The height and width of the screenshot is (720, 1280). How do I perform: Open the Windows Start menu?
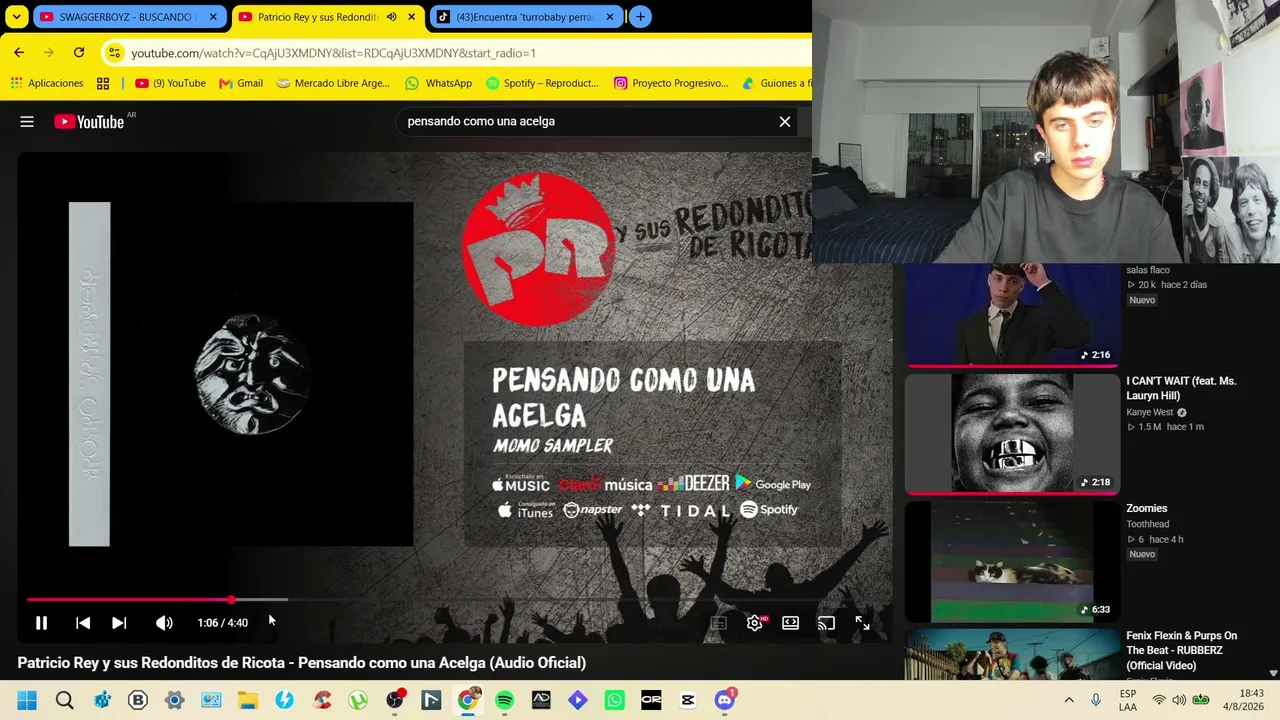(27, 700)
